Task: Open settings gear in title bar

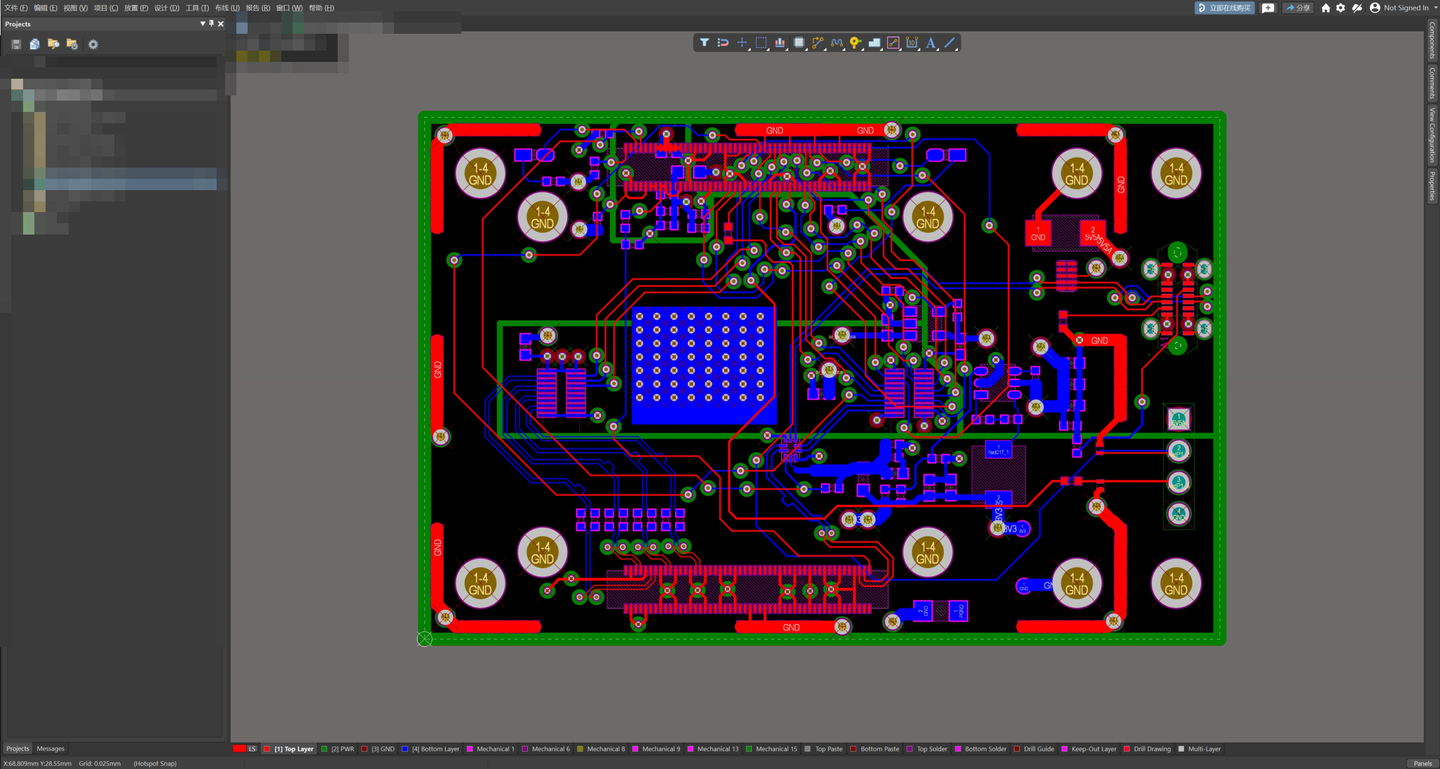Action: pos(1341,8)
